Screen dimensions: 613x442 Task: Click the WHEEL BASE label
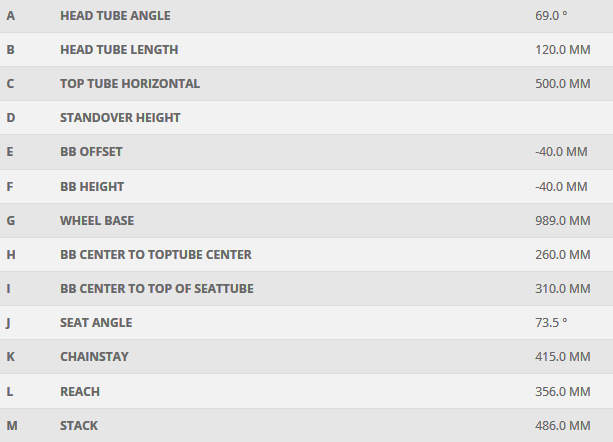(x=97, y=221)
